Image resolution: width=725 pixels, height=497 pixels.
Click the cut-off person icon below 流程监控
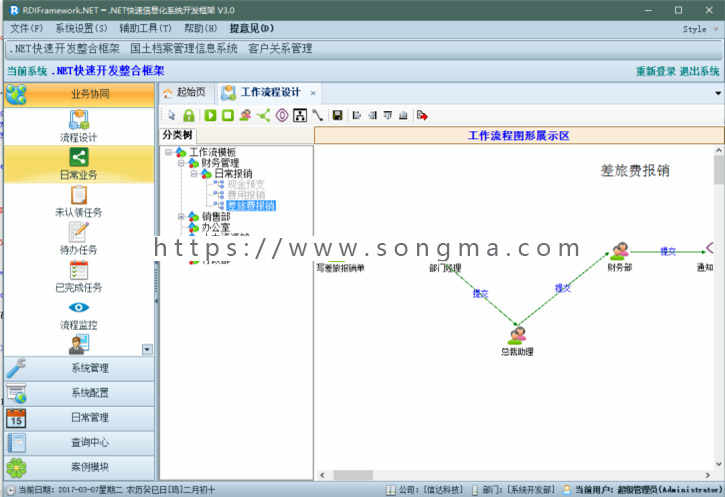coord(79,345)
